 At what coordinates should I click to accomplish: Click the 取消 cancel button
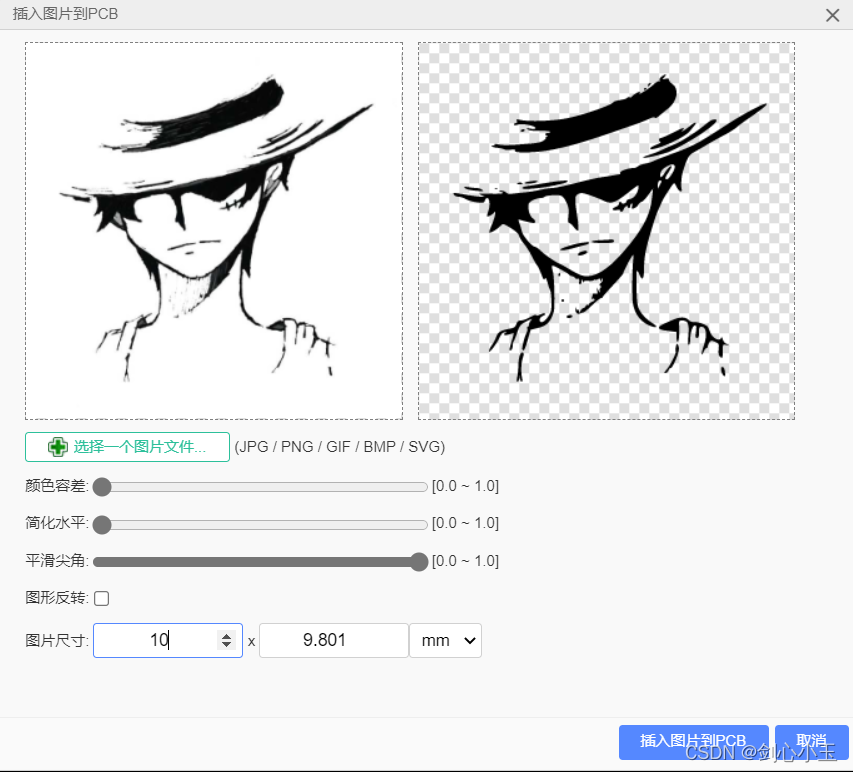coord(812,742)
